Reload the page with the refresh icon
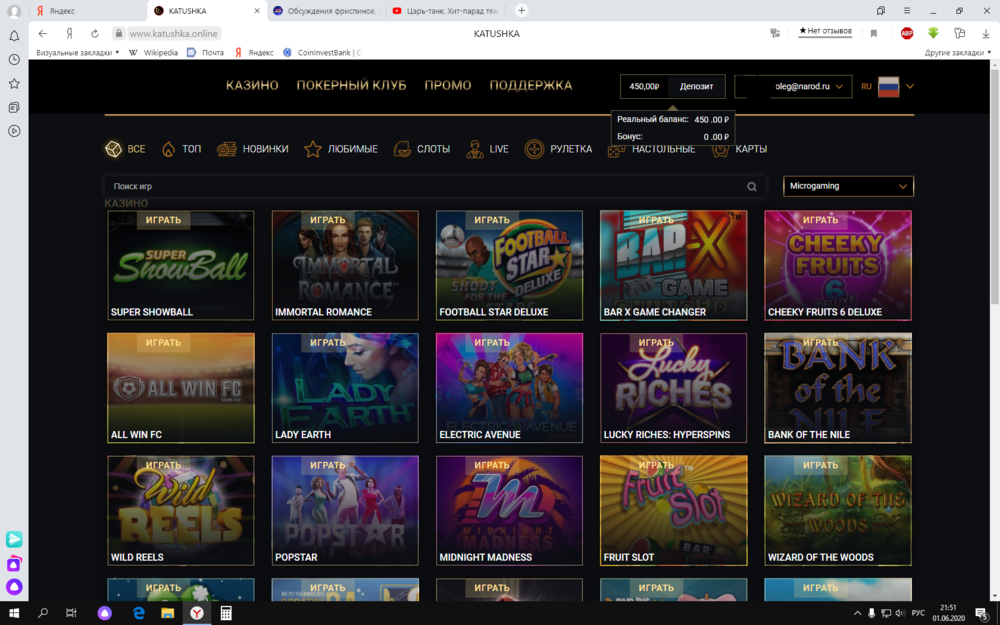The width and height of the screenshot is (1000, 625). point(94,33)
